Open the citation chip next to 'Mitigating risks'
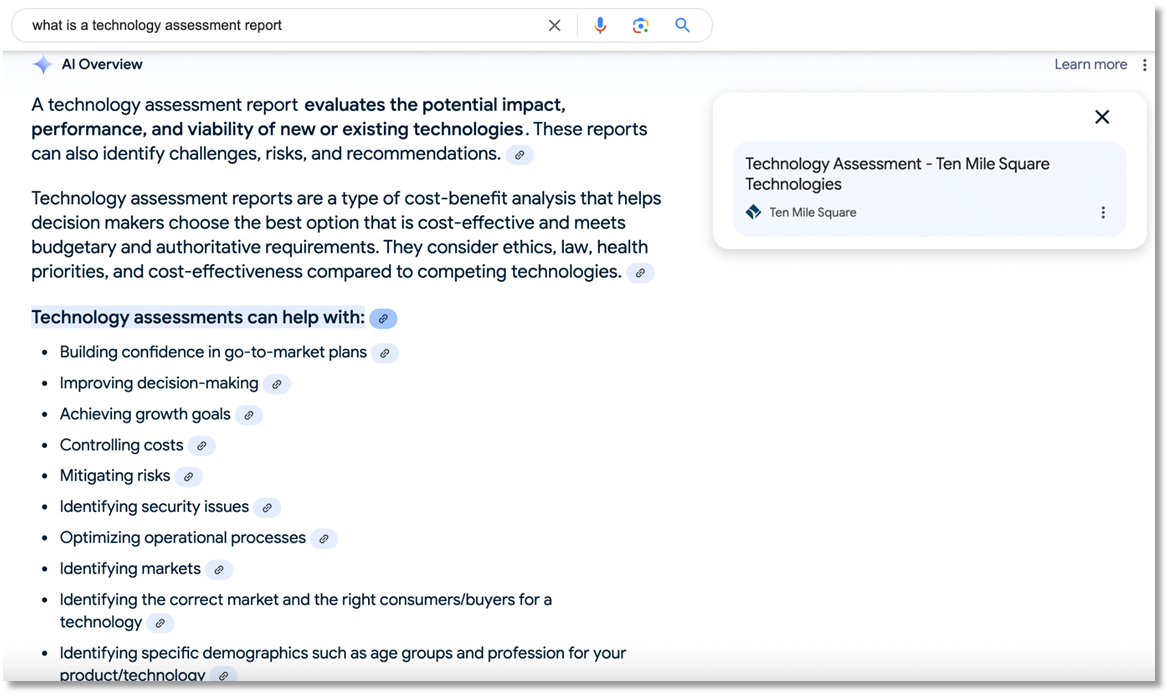 pos(189,477)
